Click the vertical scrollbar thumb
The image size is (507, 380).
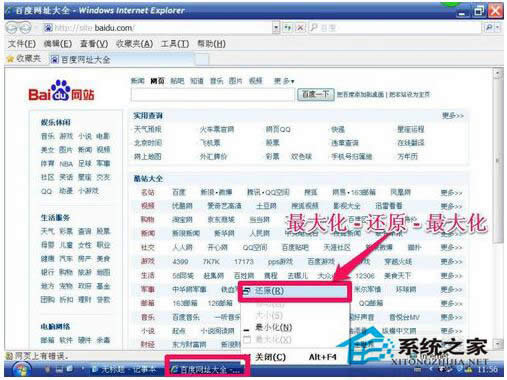(x=498, y=160)
